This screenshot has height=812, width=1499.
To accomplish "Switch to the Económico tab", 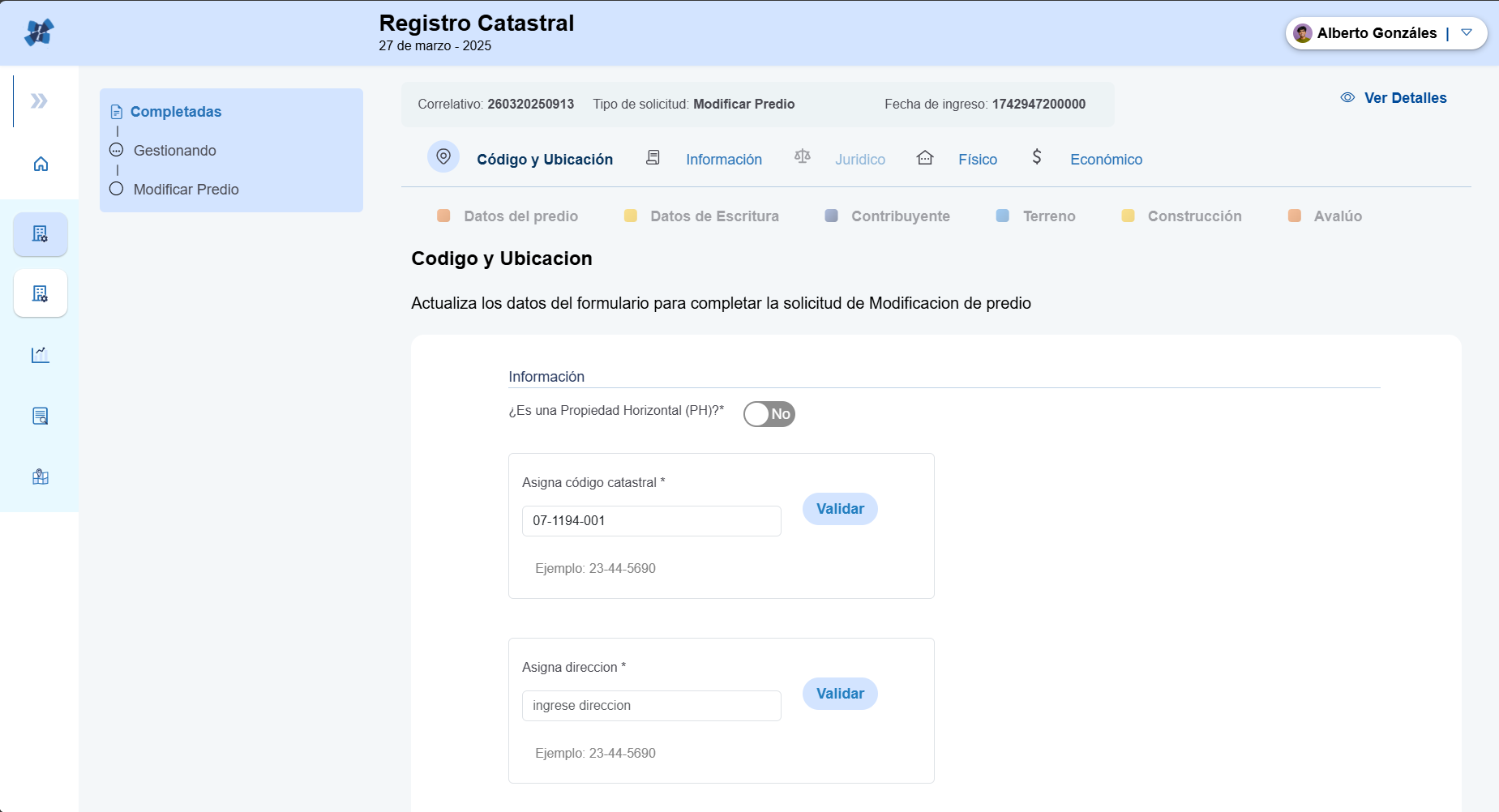I will point(1106,160).
